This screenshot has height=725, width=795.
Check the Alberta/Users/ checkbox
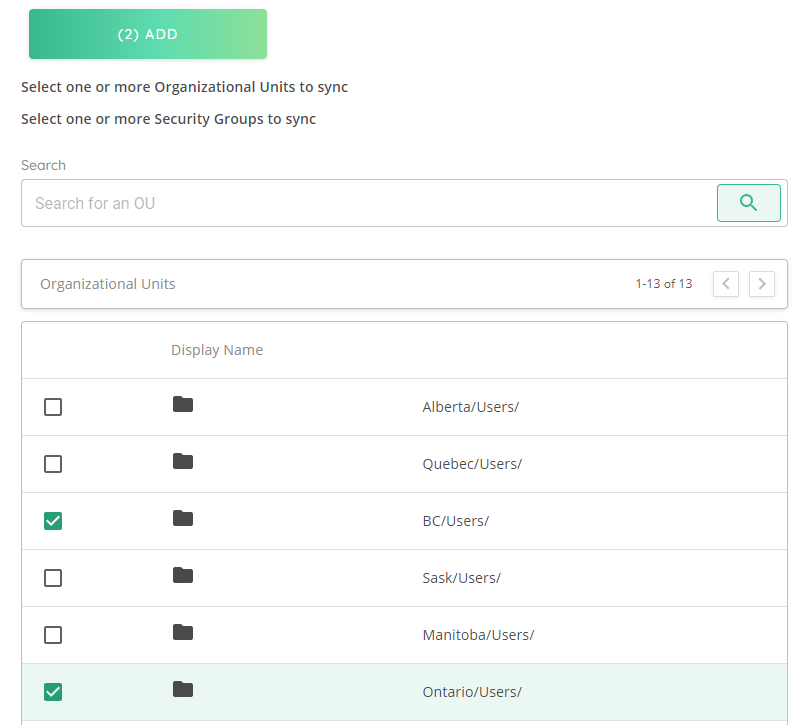tap(53, 407)
